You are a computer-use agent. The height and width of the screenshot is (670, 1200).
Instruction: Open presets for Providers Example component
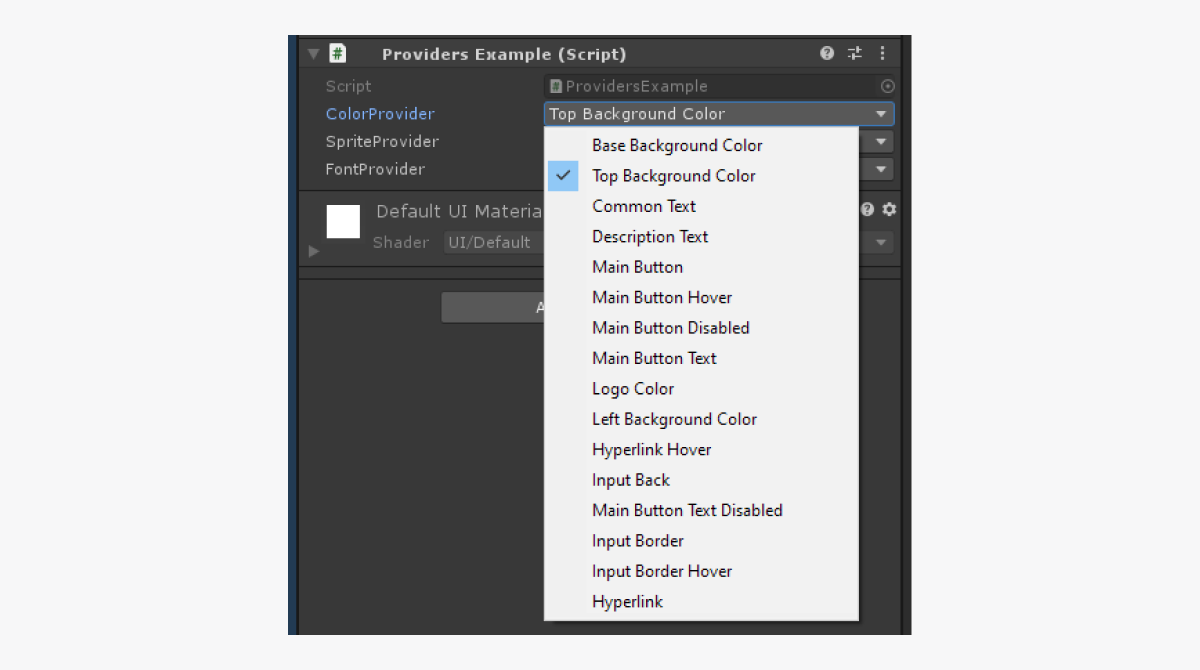point(855,54)
